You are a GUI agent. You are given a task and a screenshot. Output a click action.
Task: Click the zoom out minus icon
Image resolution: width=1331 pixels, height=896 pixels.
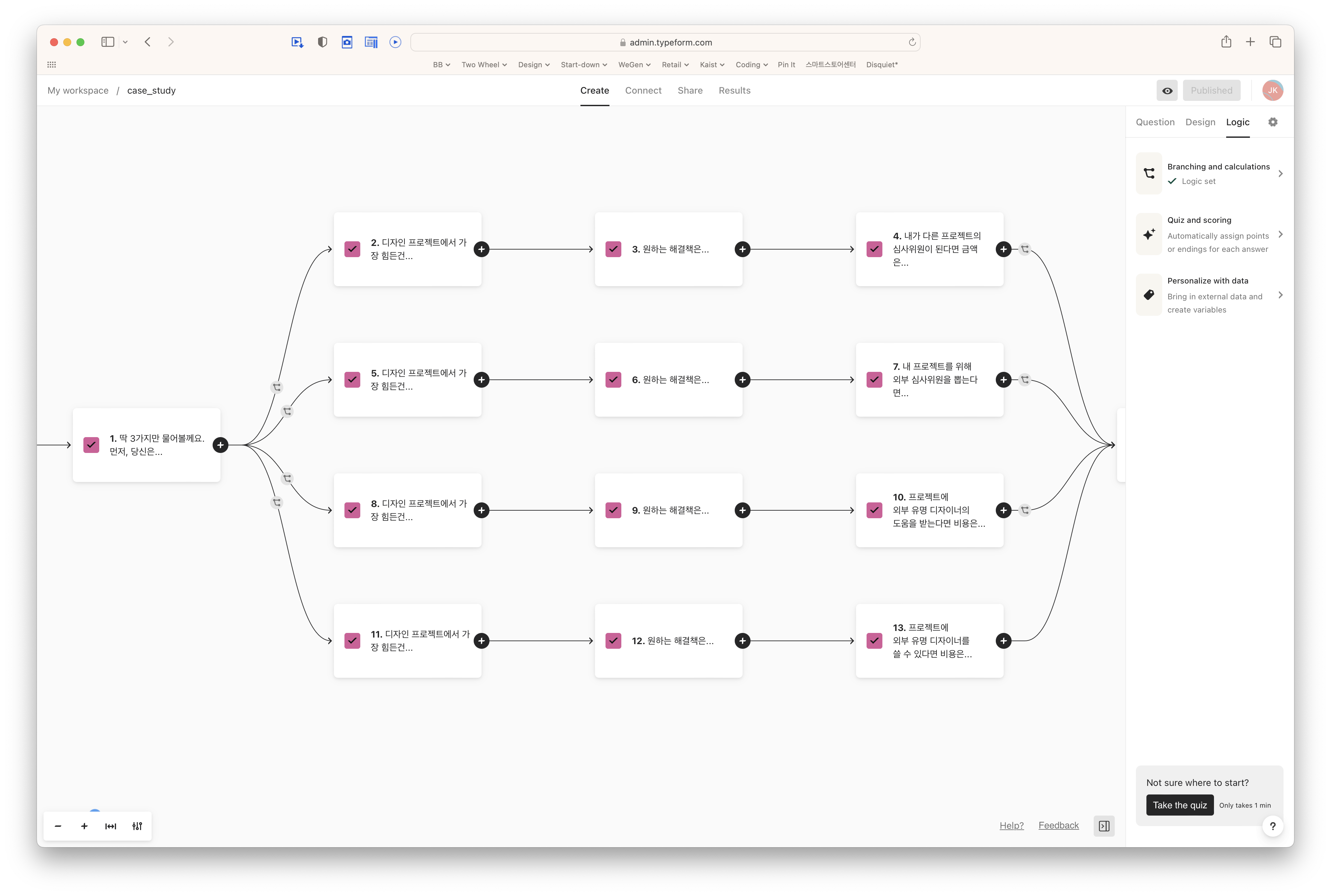(x=58, y=826)
